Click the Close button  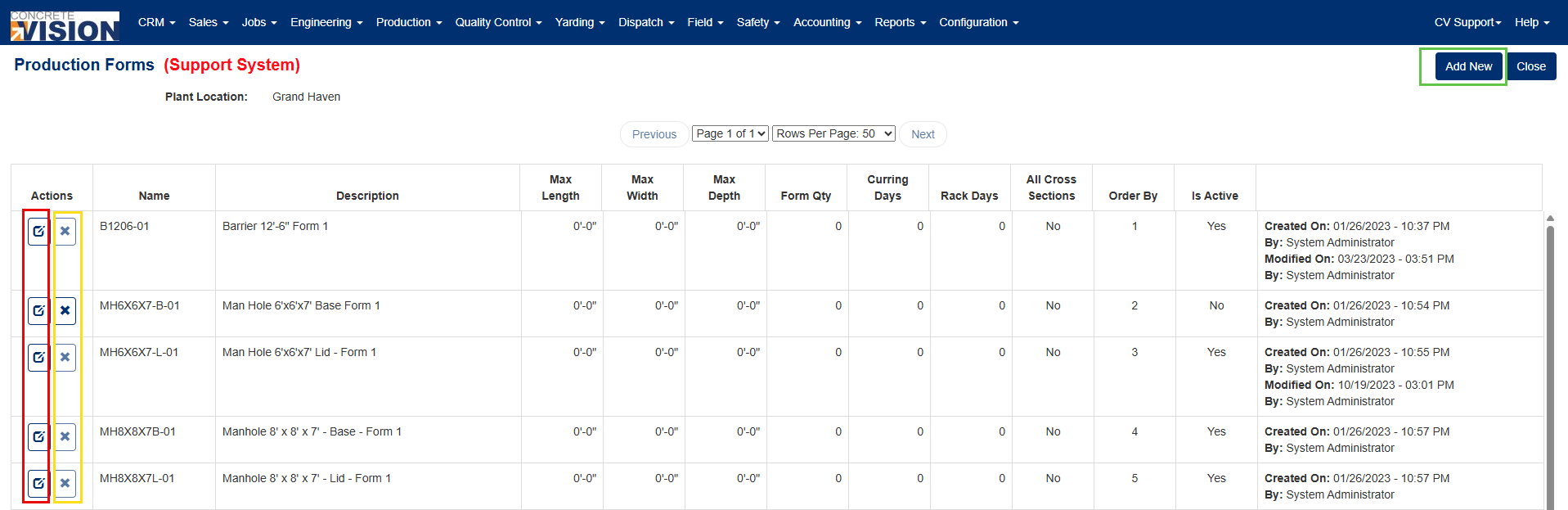coord(1531,66)
